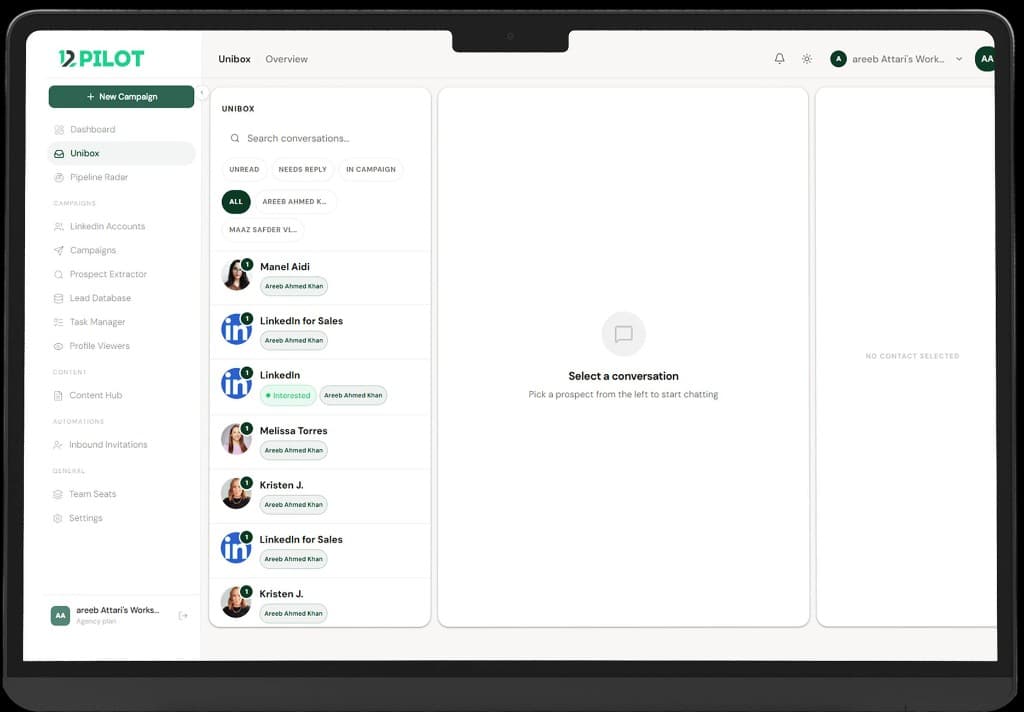Click the Lead Database icon
The width and height of the screenshot is (1024, 712).
[59, 299]
